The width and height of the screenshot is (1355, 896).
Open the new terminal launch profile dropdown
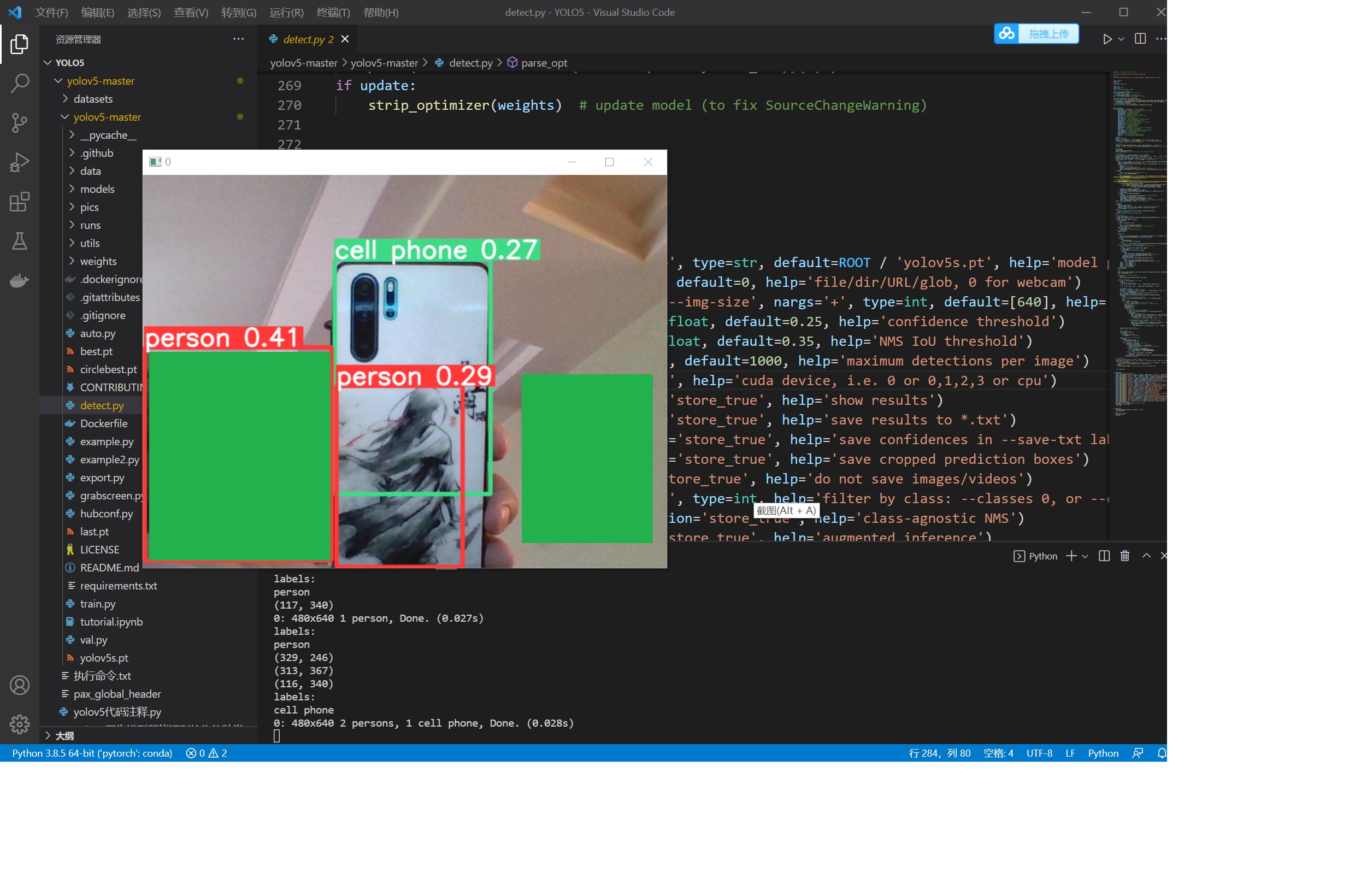[1085, 556]
